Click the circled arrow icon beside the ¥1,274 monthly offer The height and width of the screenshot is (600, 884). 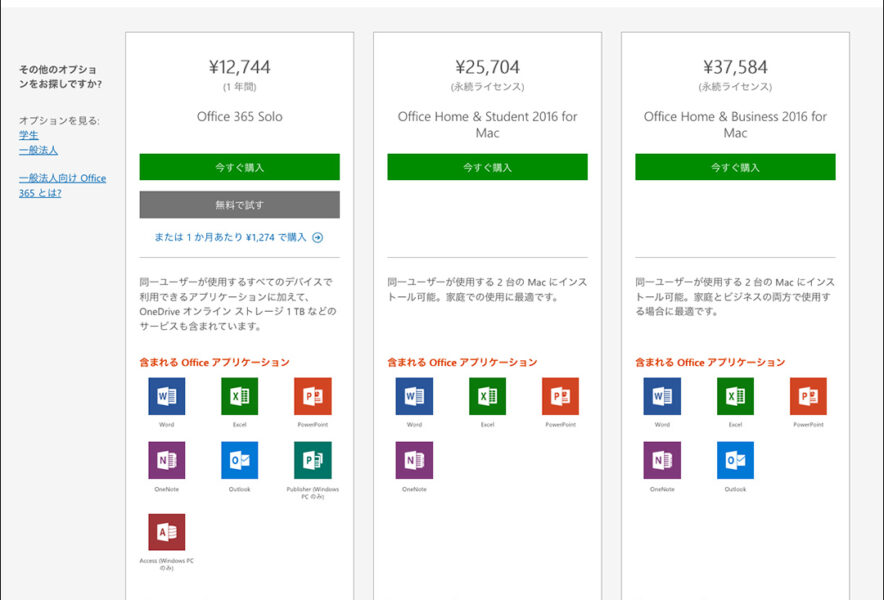tap(318, 237)
